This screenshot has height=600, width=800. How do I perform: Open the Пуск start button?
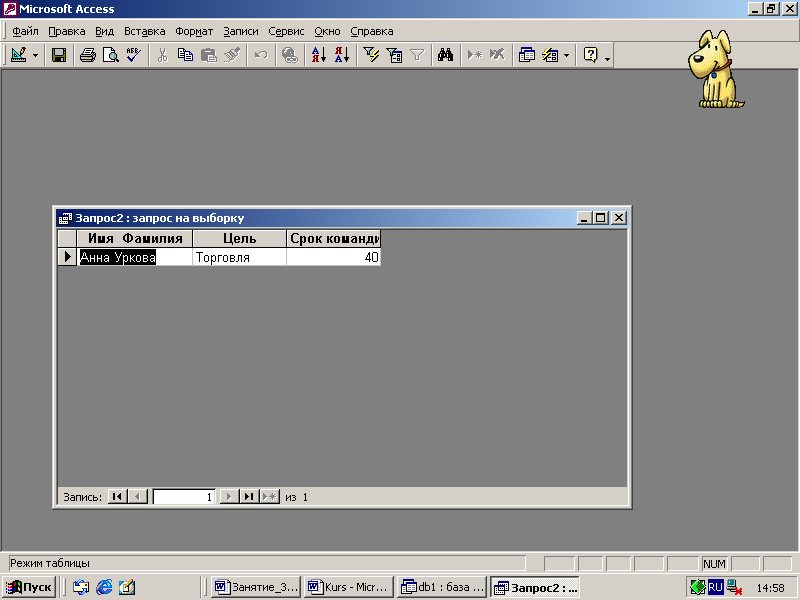coord(30,587)
